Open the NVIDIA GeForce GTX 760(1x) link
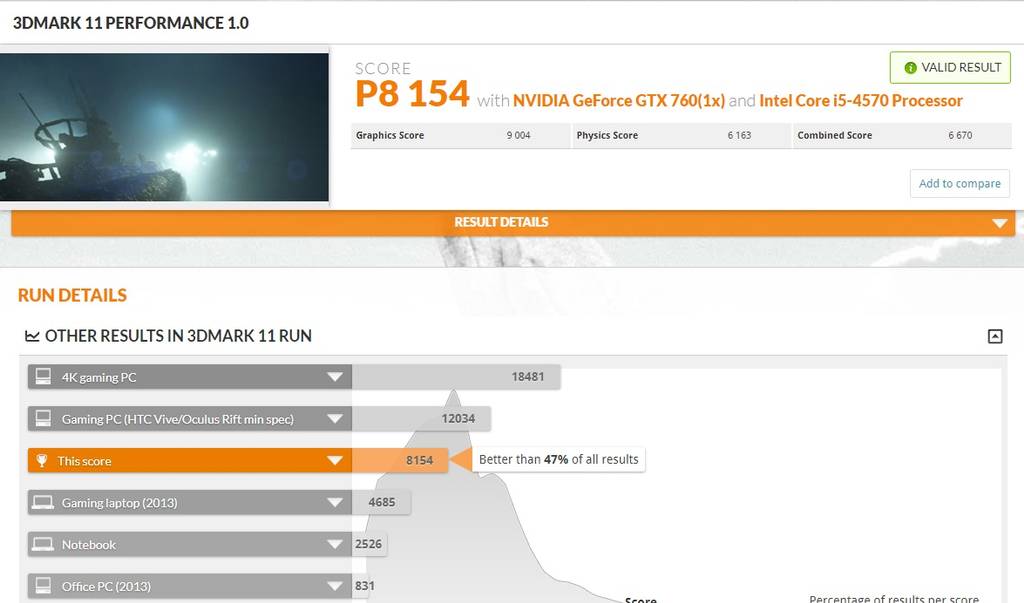This screenshot has width=1024, height=603. click(618, 101)
